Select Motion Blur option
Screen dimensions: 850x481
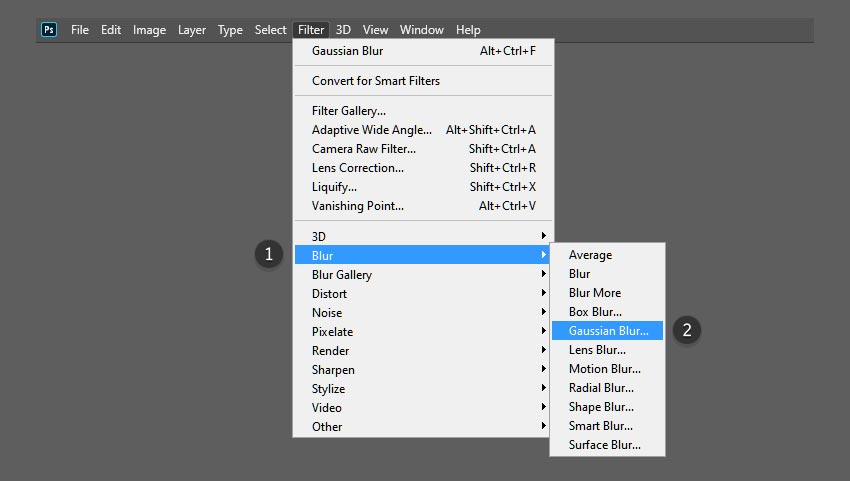(604, 369)
